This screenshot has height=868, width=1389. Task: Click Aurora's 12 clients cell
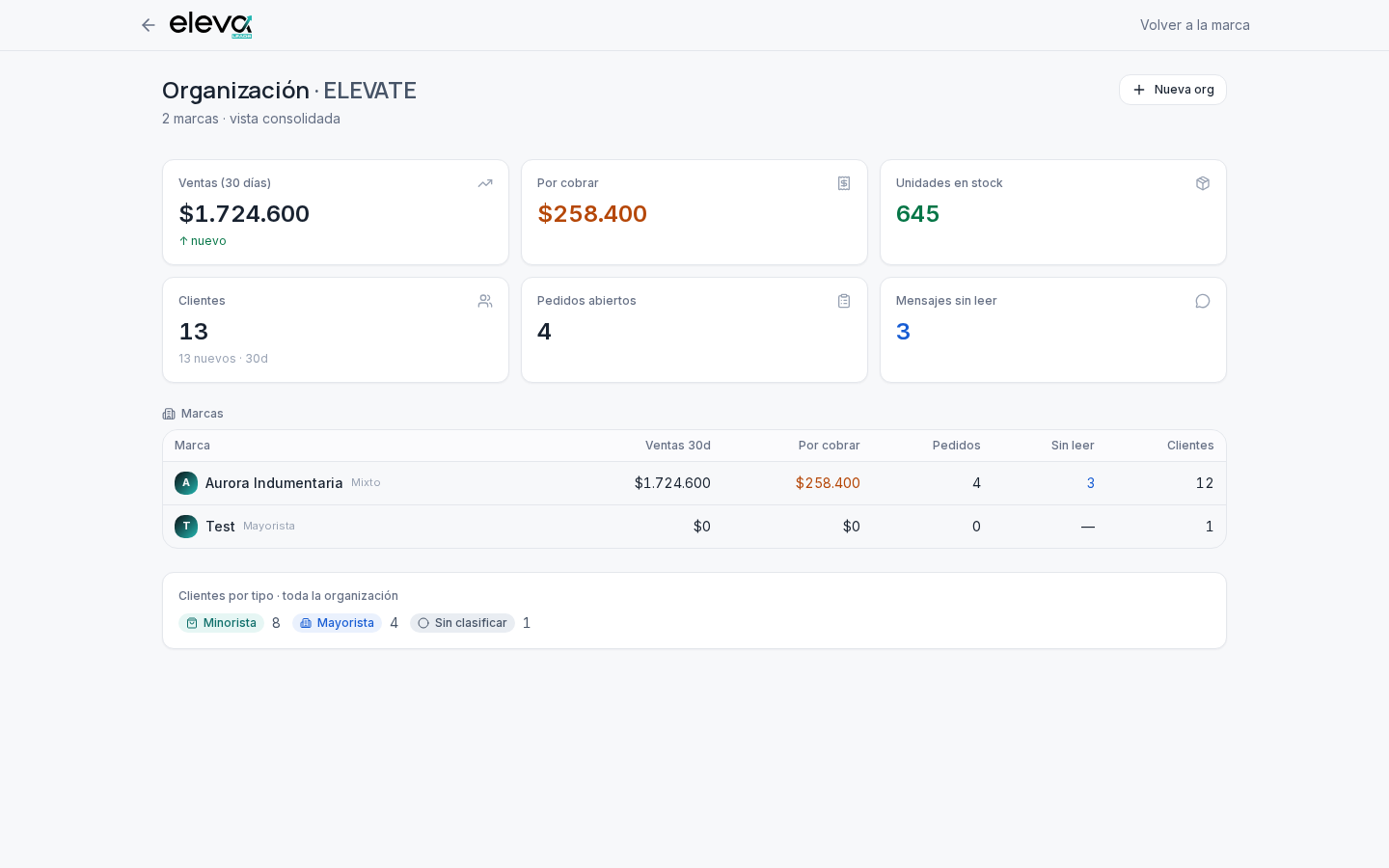(1205, 483)
